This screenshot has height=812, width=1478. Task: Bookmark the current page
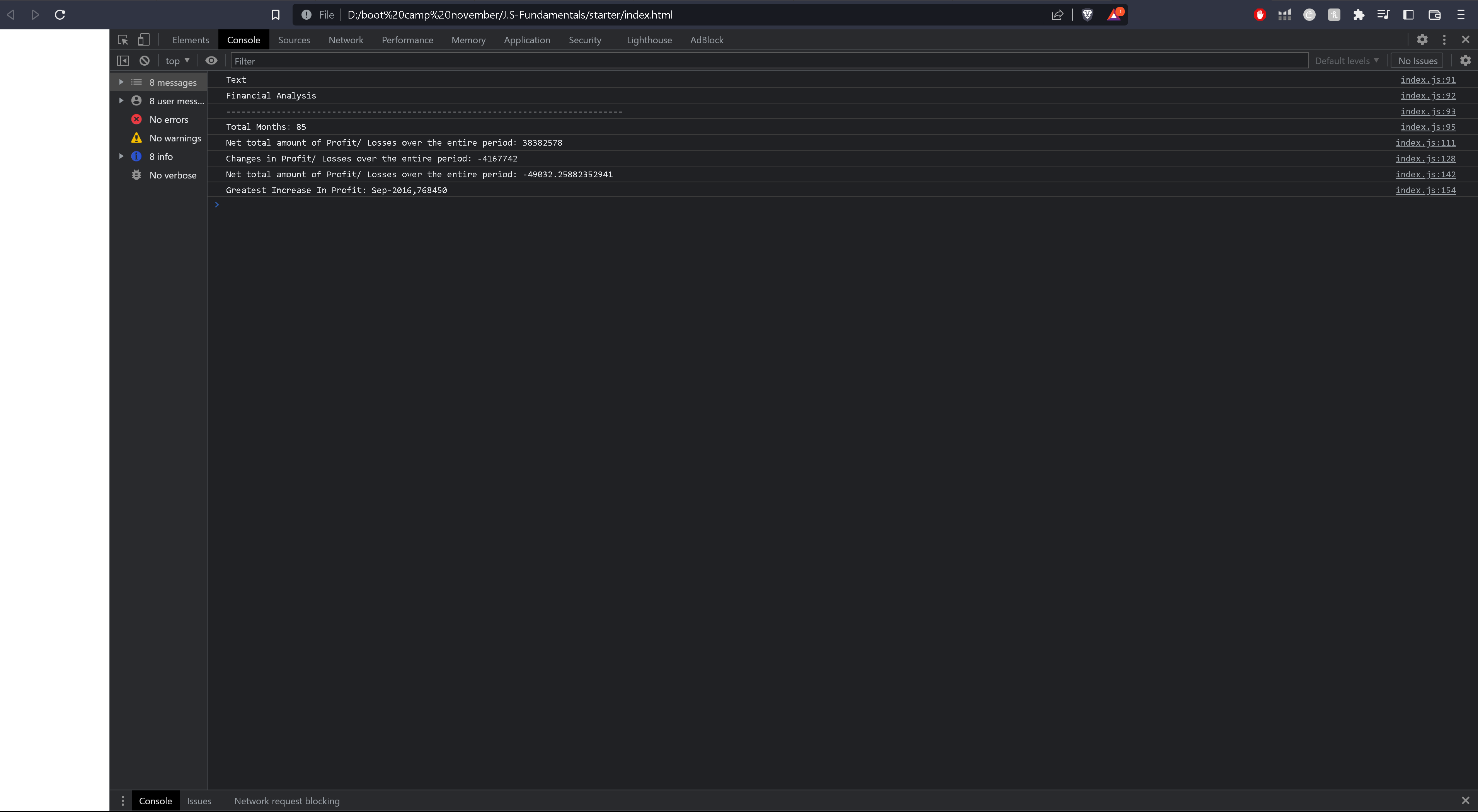[x=276, y=14]
